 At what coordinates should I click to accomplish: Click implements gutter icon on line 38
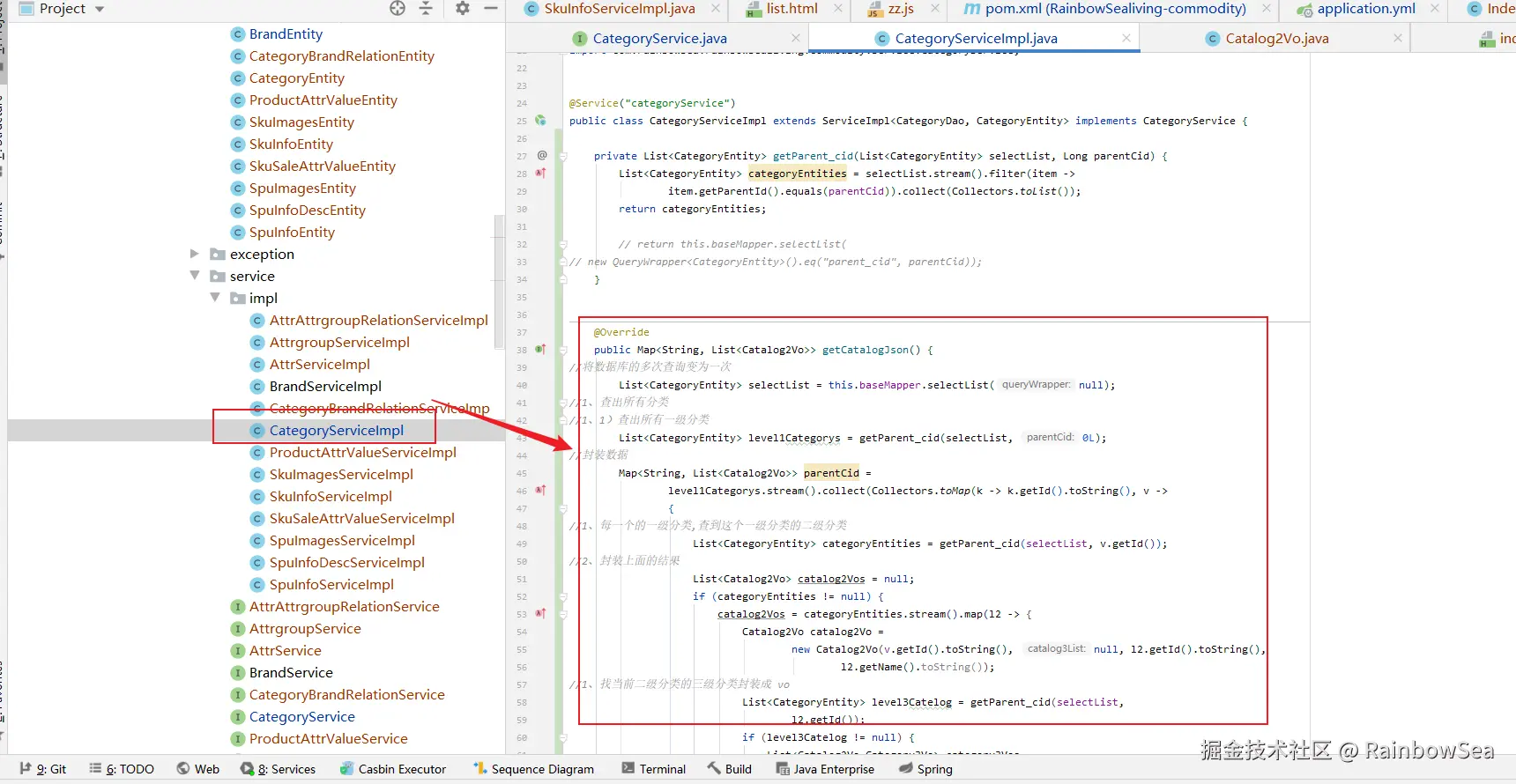coord(540,349)
